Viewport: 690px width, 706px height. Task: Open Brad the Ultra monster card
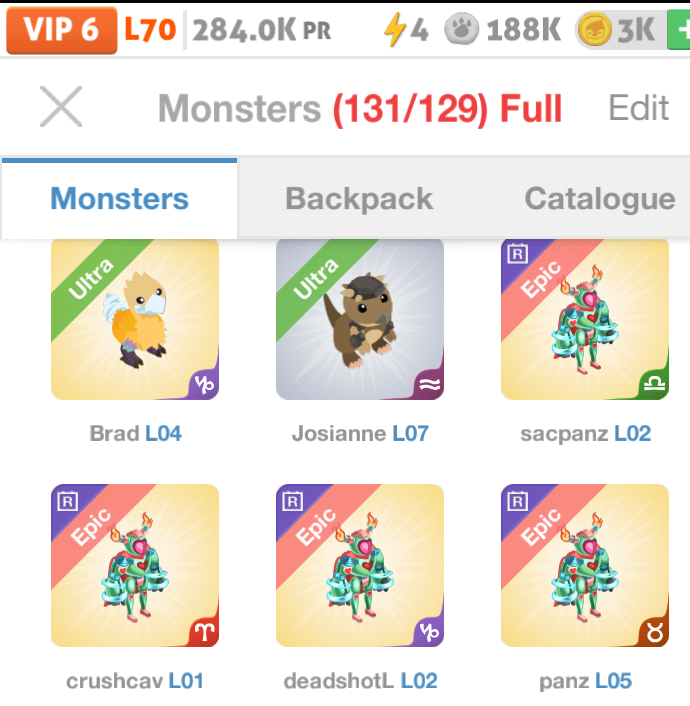click(x=135, y=319)
